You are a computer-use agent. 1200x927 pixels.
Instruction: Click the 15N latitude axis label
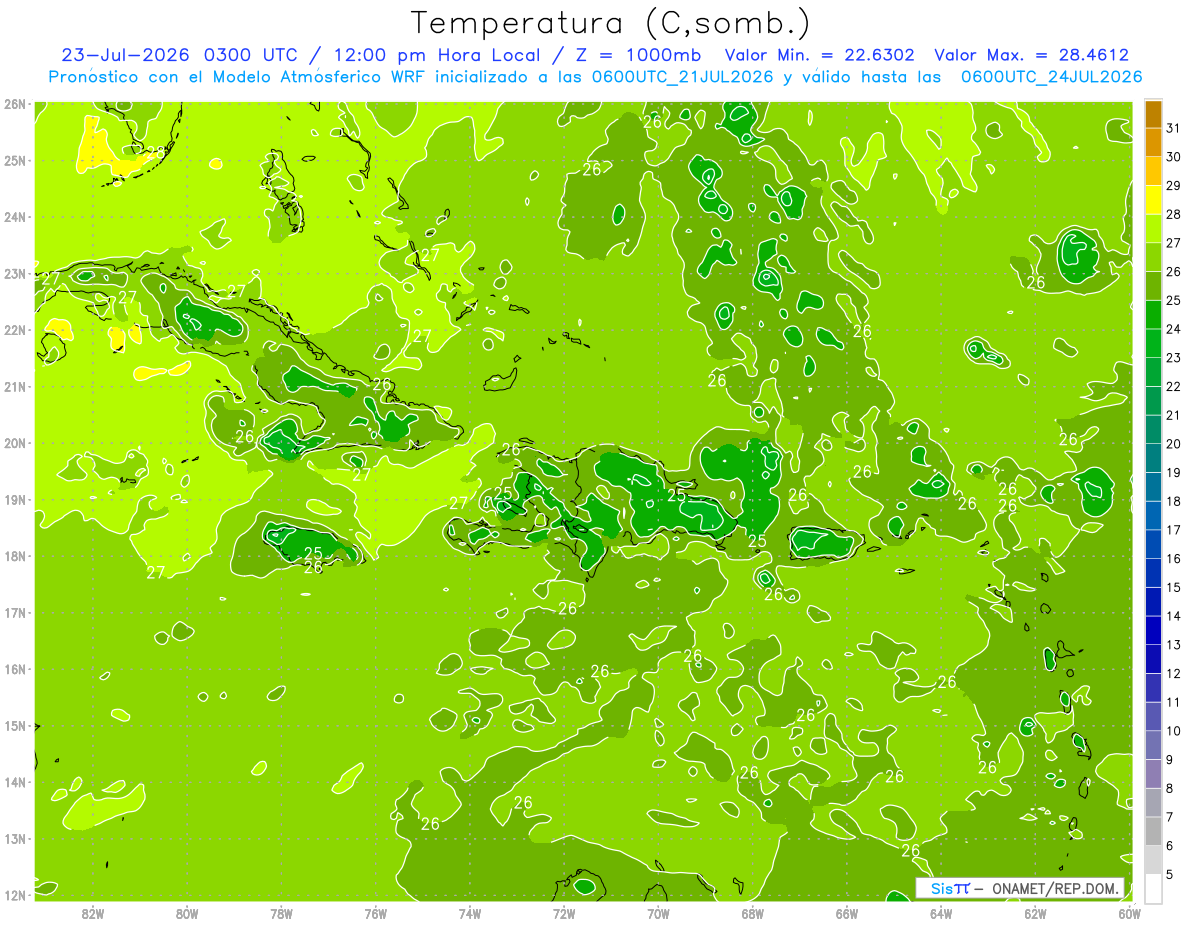14,725
